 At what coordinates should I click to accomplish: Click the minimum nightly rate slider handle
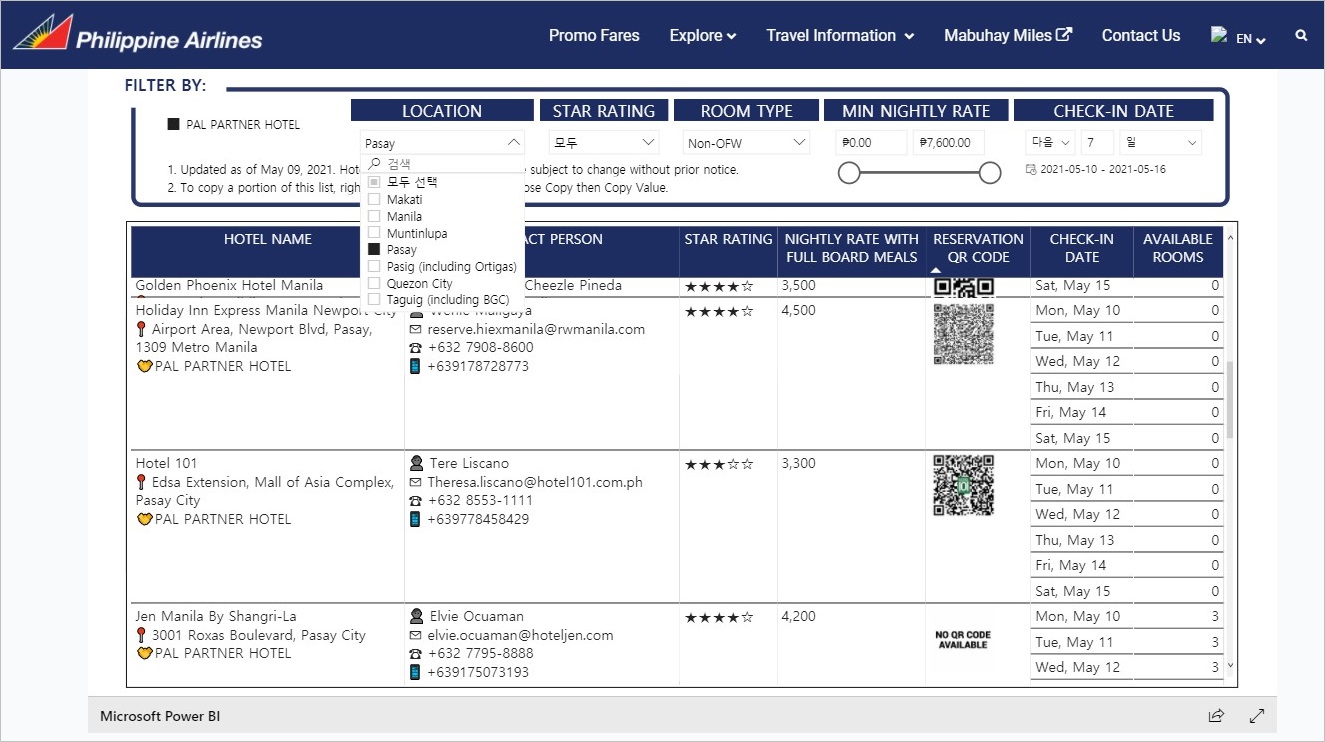[849, 174]
